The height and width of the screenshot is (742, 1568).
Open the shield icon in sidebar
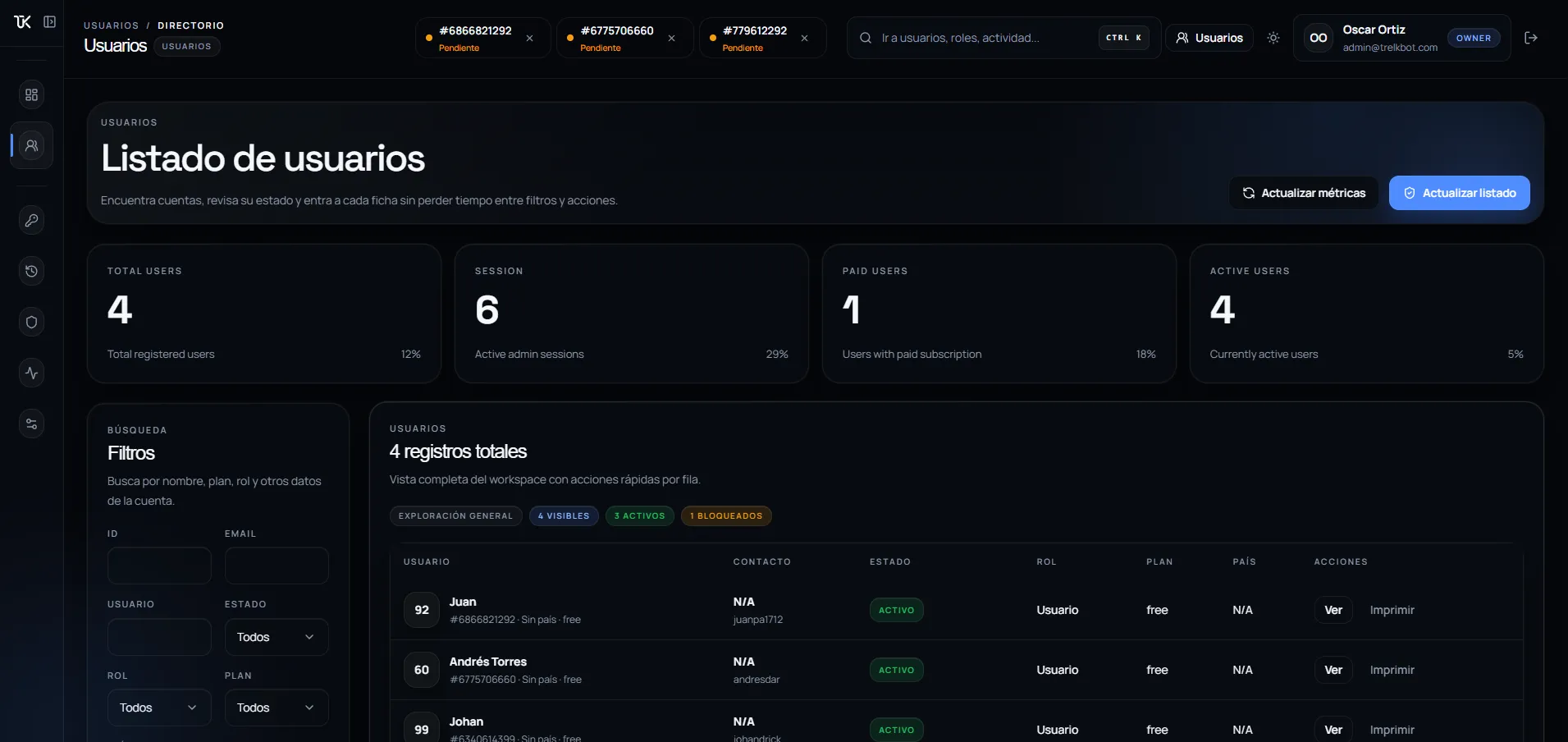[x=31, y=322]
